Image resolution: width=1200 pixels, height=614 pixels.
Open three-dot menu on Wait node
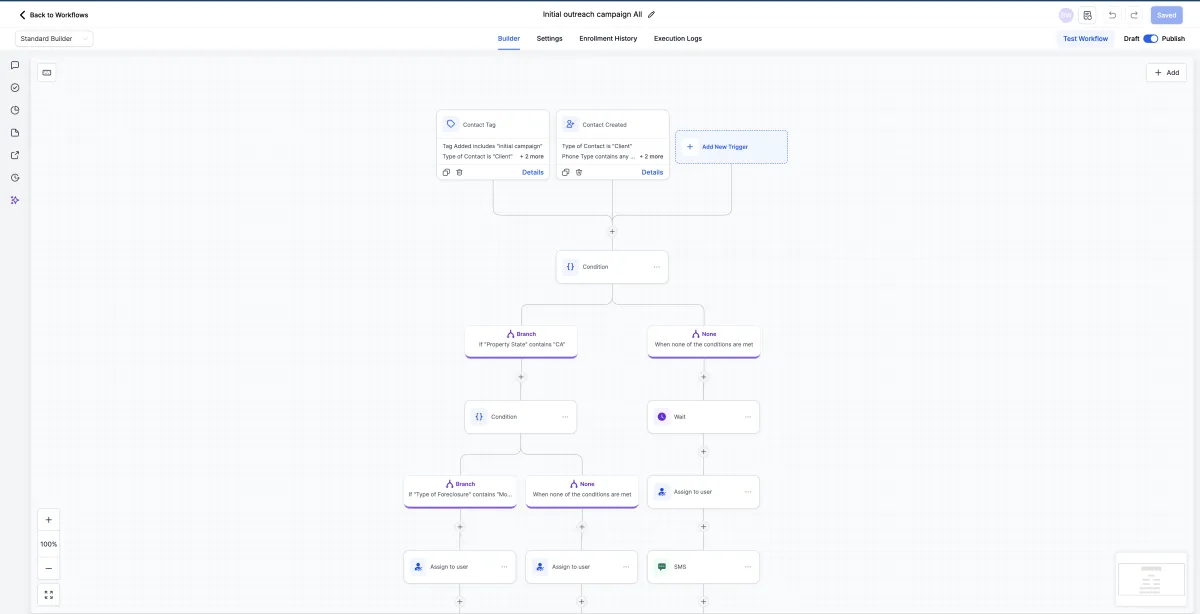click(x=748, y=417)
